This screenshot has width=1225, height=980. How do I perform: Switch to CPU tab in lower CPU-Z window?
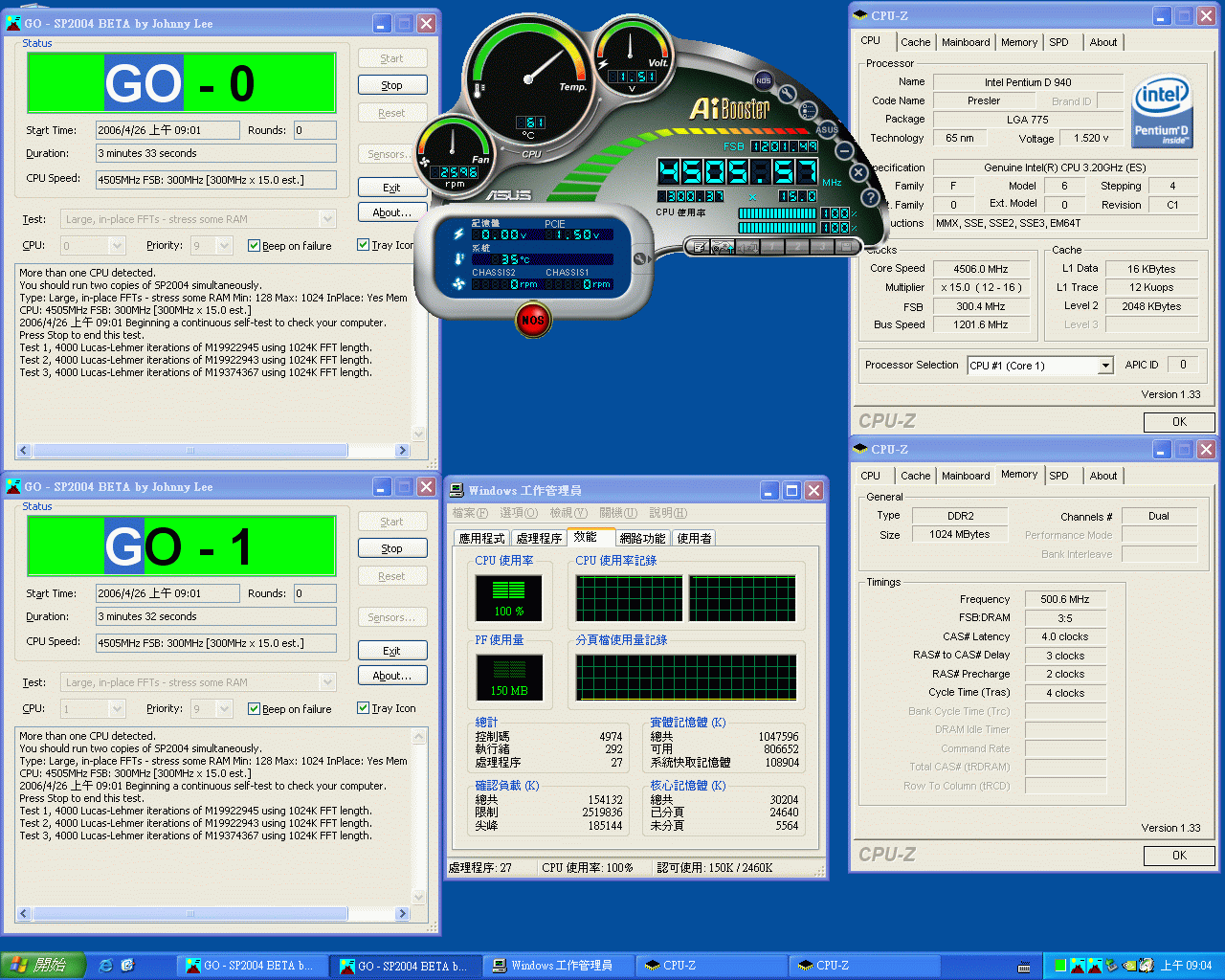[871, 476]
